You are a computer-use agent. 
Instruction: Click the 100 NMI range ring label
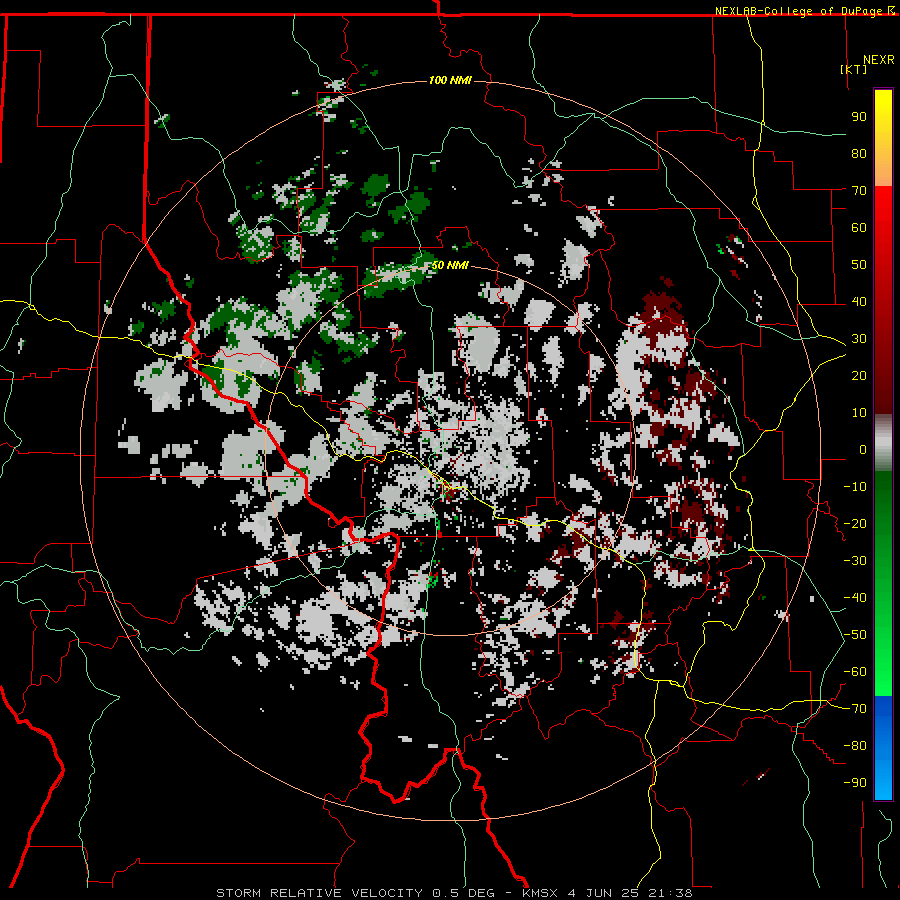pos(450,80)
